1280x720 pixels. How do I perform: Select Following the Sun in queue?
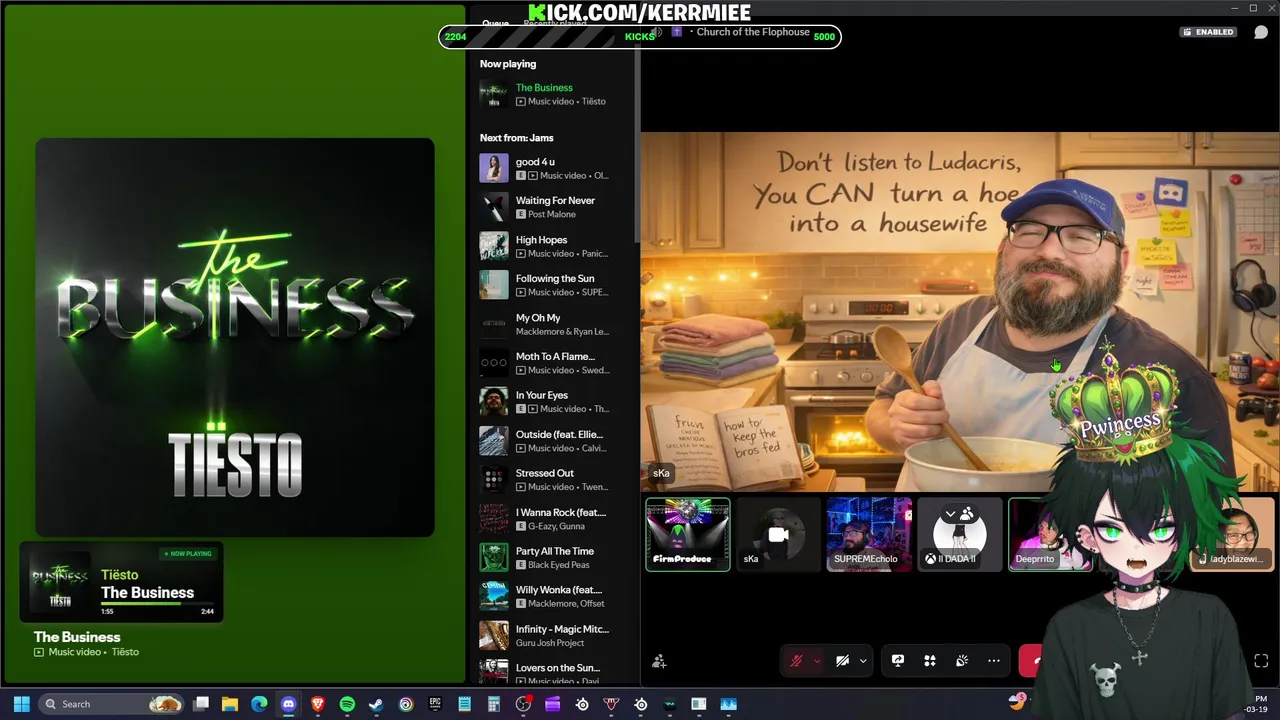point(555,285)
